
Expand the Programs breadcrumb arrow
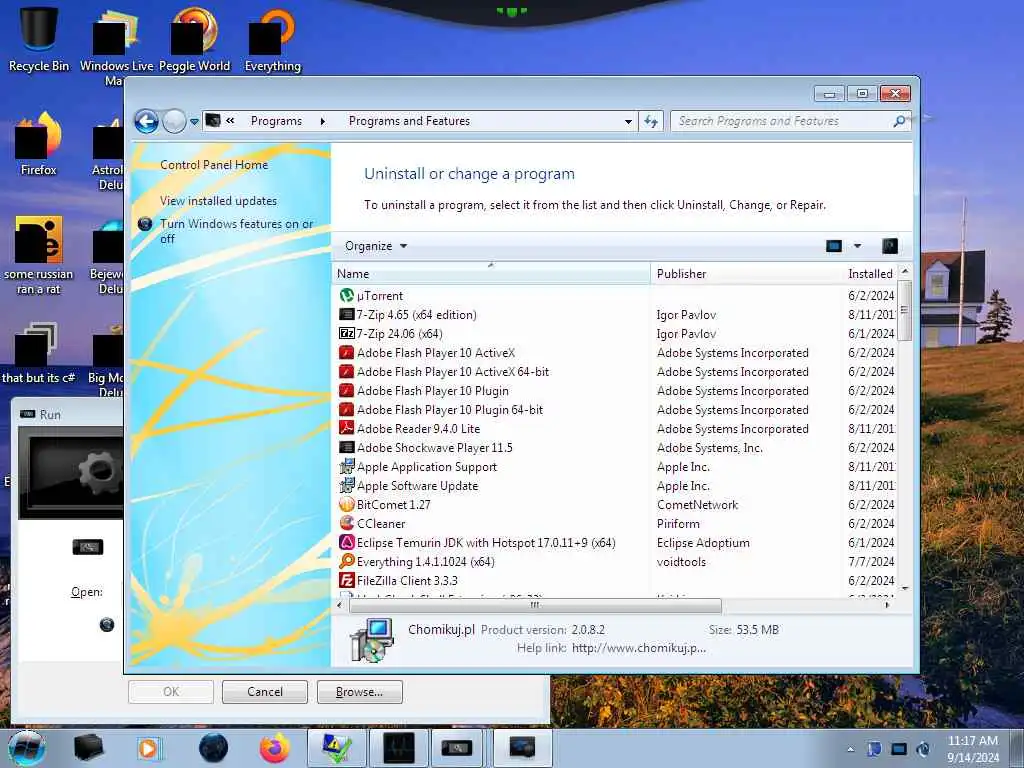[323, 121]
